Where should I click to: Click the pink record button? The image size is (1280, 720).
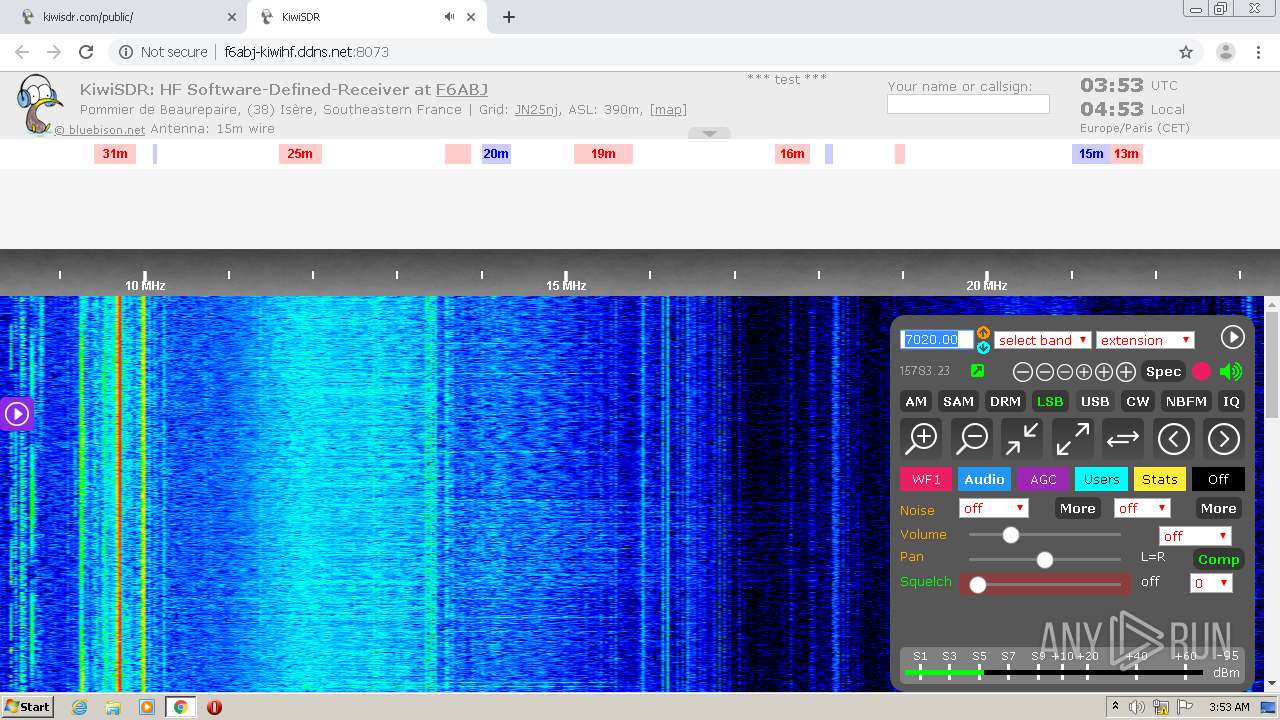click(1201, 371)
